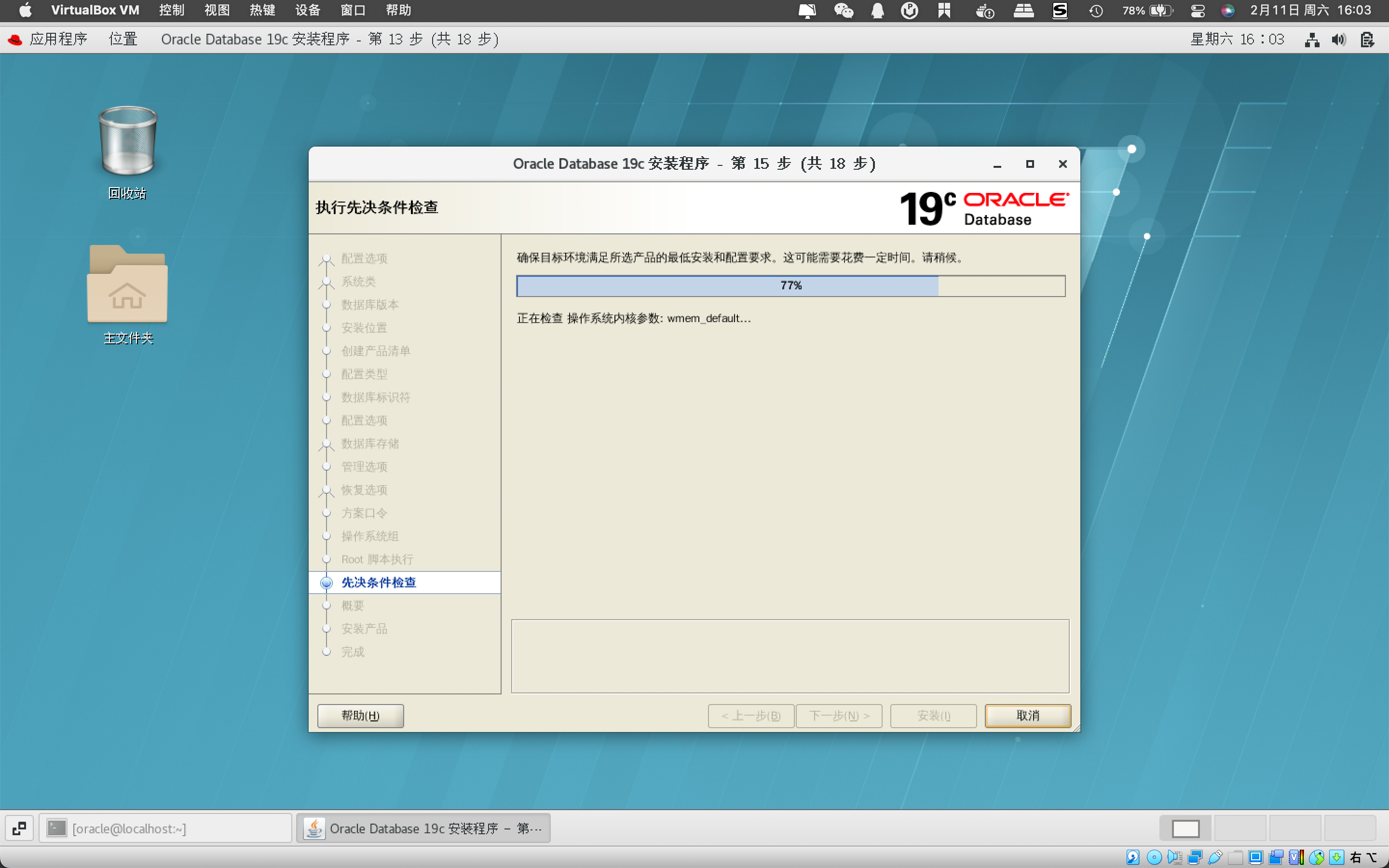Click the guest network connection tray icon
This screenshot has width=1389, height=868.
1311,40
